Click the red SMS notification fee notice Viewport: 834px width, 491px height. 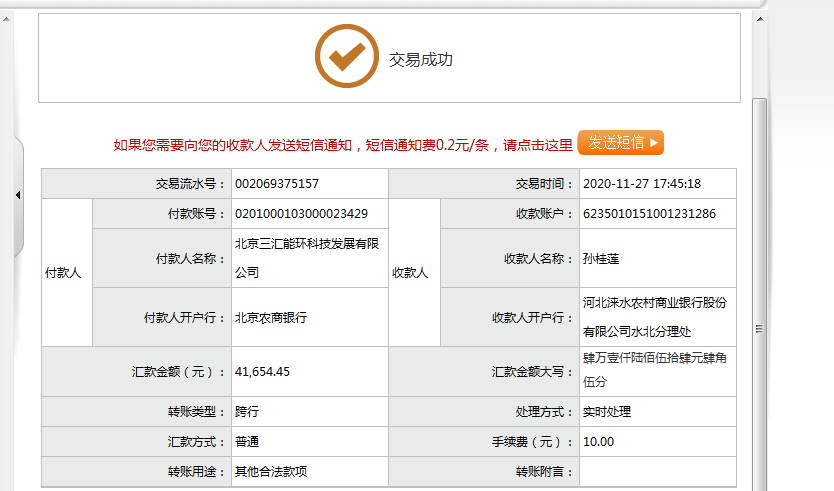[343, 145]
